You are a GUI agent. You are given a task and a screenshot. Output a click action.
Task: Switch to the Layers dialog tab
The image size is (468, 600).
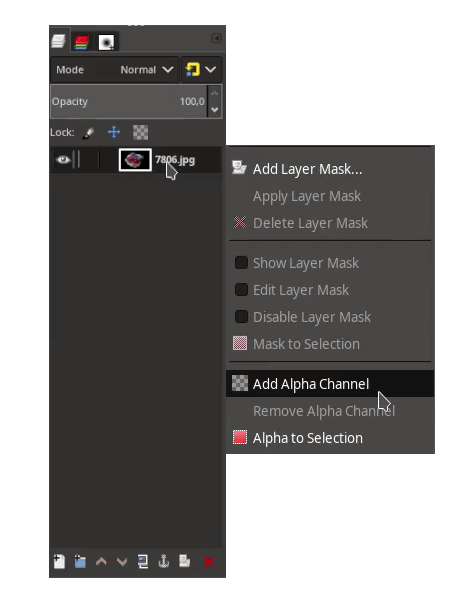[58, 41]
